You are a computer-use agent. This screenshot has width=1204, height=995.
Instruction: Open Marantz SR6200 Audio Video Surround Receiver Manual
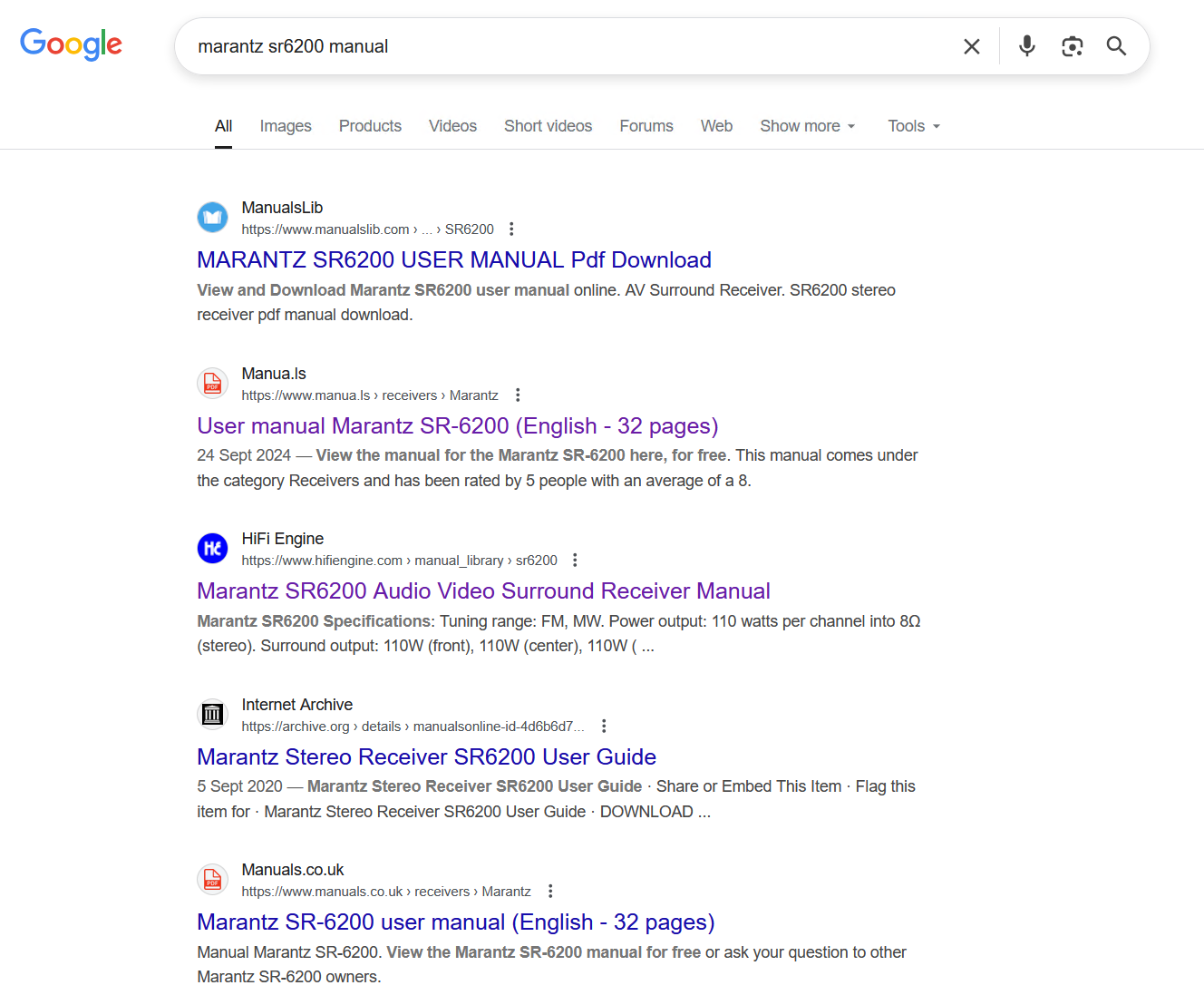tap(483, 591)
